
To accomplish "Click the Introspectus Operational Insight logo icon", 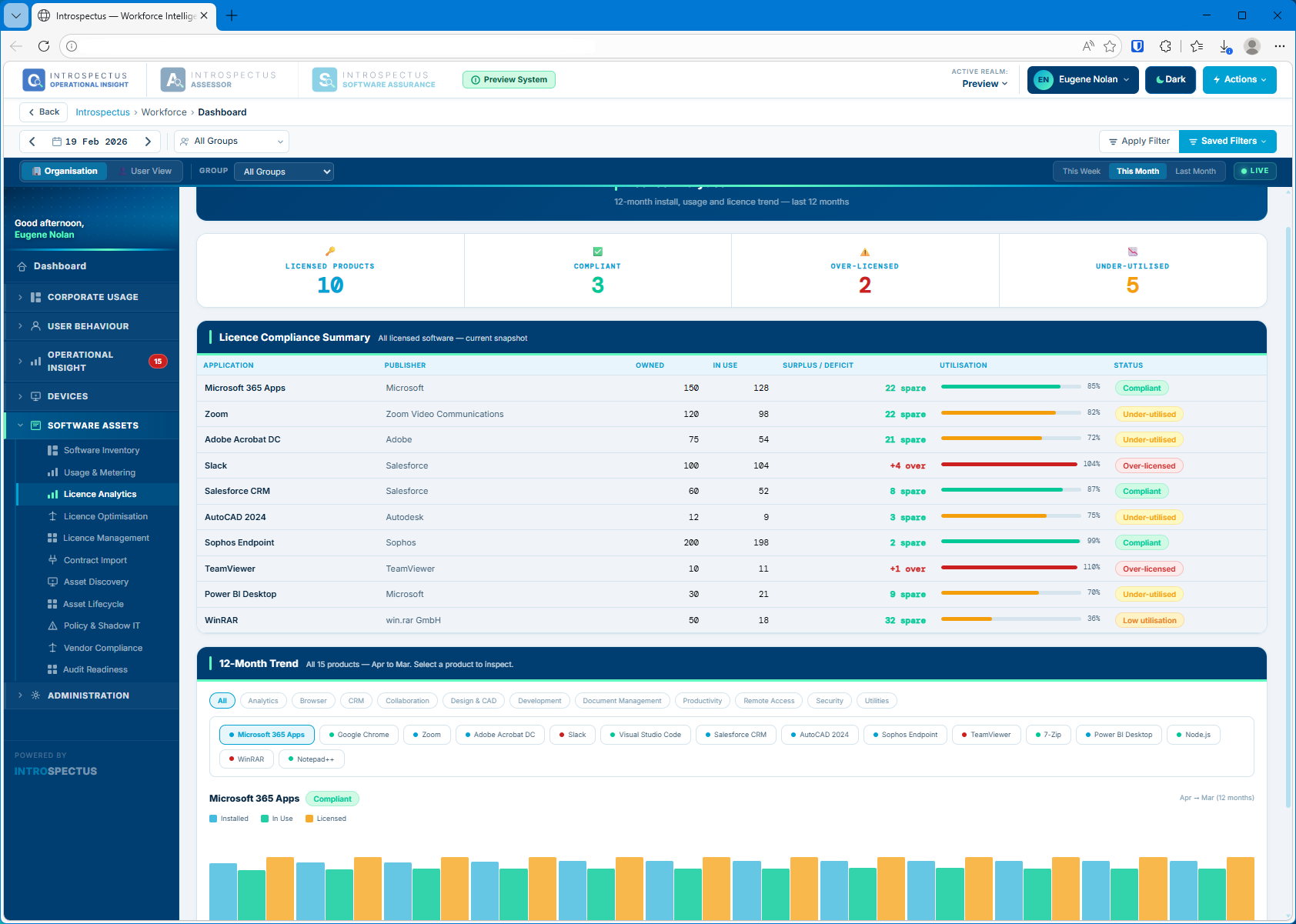I will click(x=34, y=80).
